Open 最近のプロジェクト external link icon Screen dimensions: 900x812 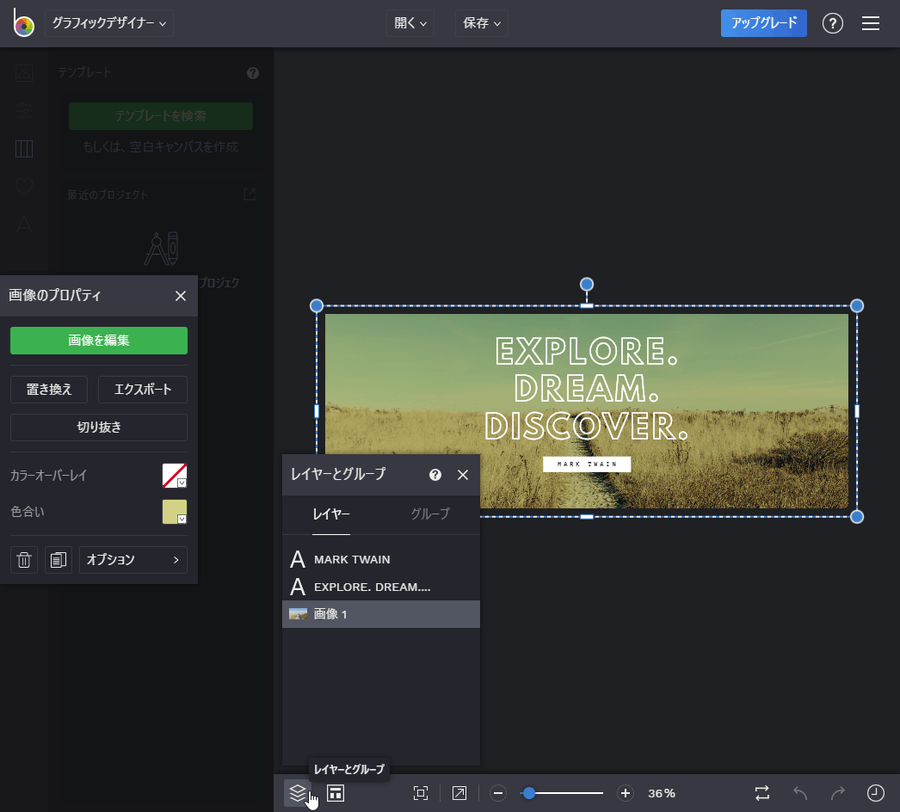249,195
